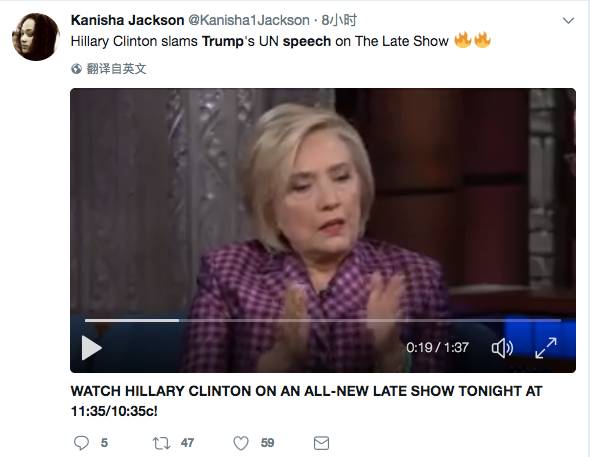Click the 8小时 timestamp
Screen dimensions: 590x457
pos(339,20)
